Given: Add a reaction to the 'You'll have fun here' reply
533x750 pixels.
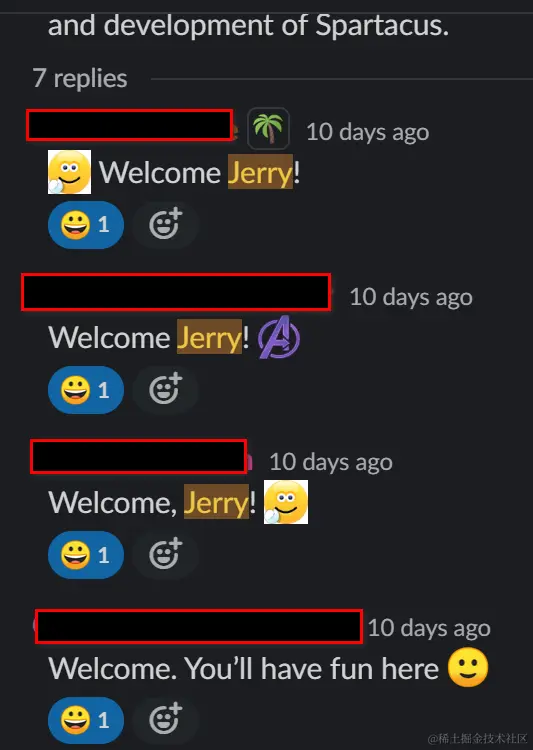Looking at the screenshot, I should [x=166, y=720].
